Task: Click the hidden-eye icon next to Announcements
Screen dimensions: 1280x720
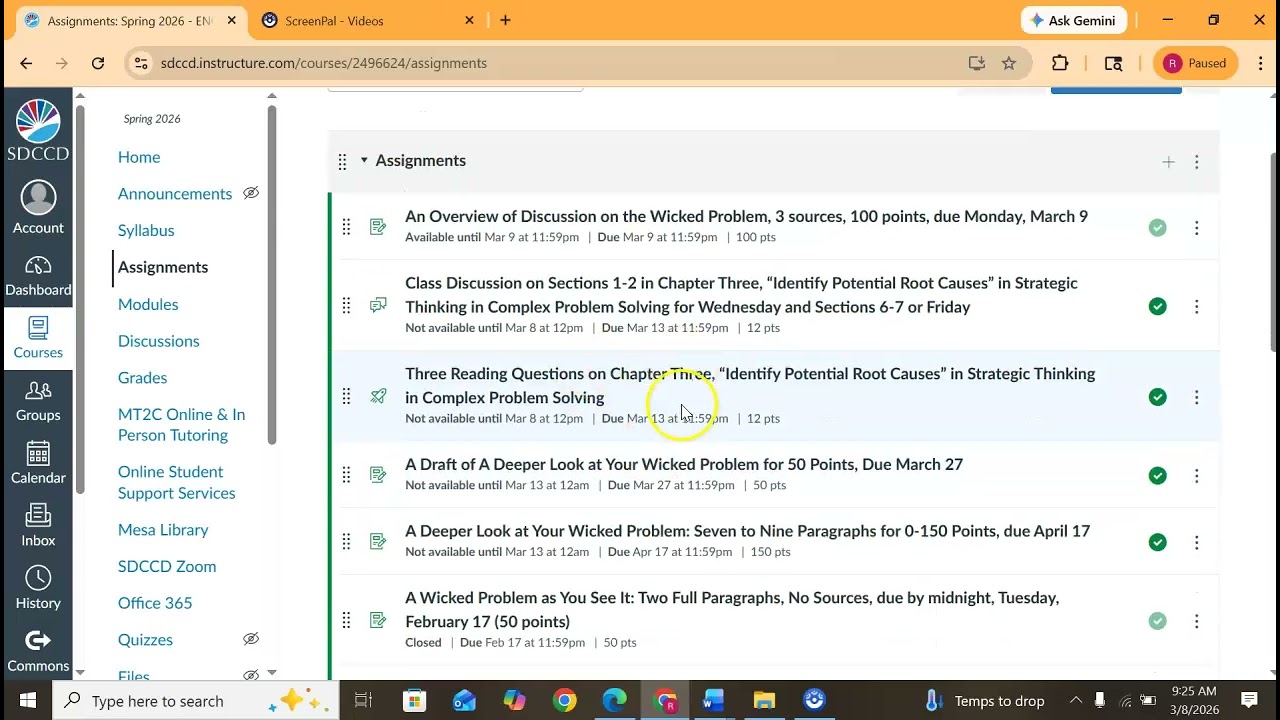Action: [x=251, y=193]
